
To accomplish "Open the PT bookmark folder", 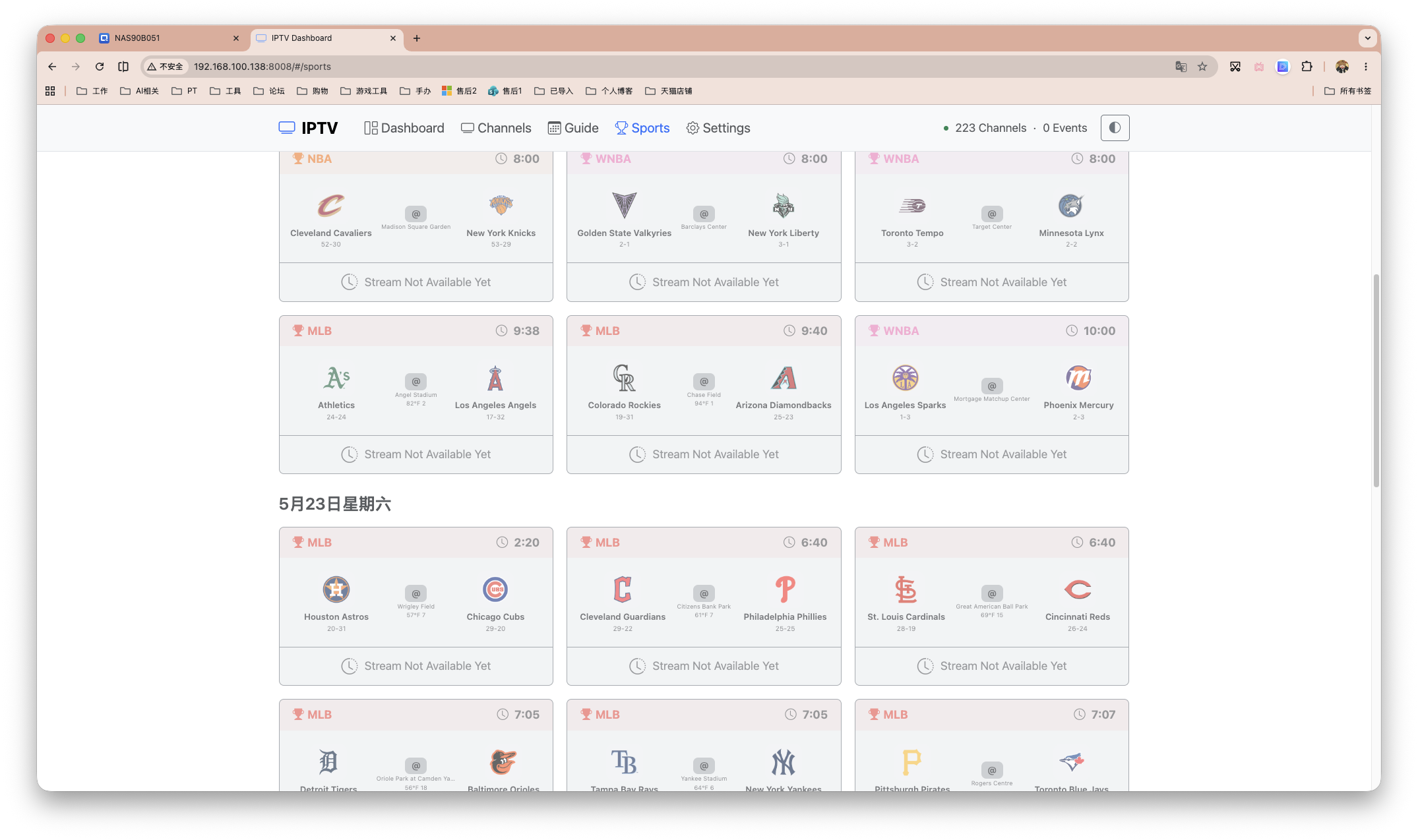I will click(185, 91).
